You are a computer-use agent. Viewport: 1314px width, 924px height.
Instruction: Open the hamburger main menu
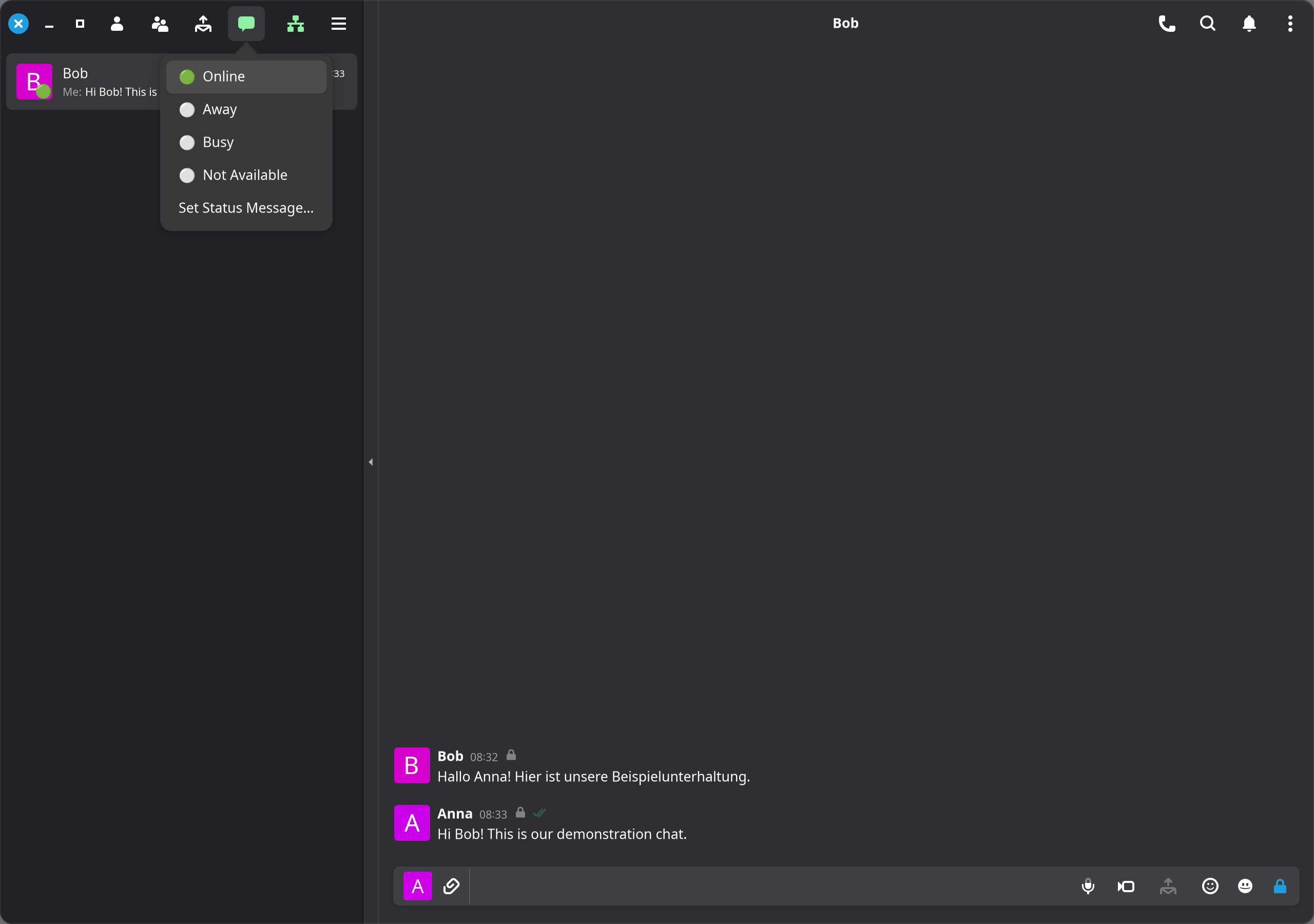pyautogui.click(x=339, y=24)
